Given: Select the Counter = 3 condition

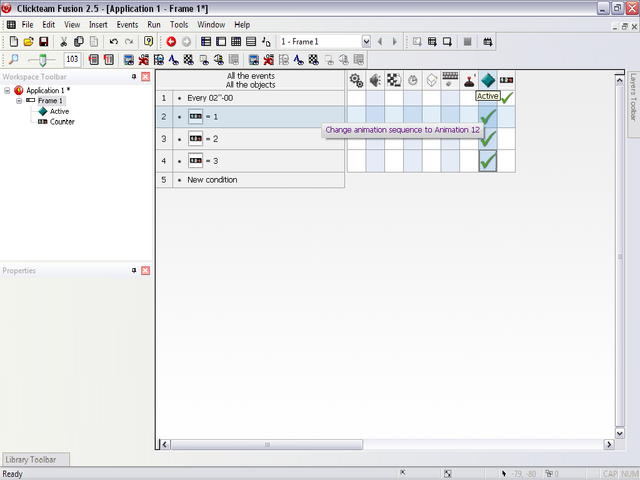Looking at the screenshot, I should pos(203,161).
